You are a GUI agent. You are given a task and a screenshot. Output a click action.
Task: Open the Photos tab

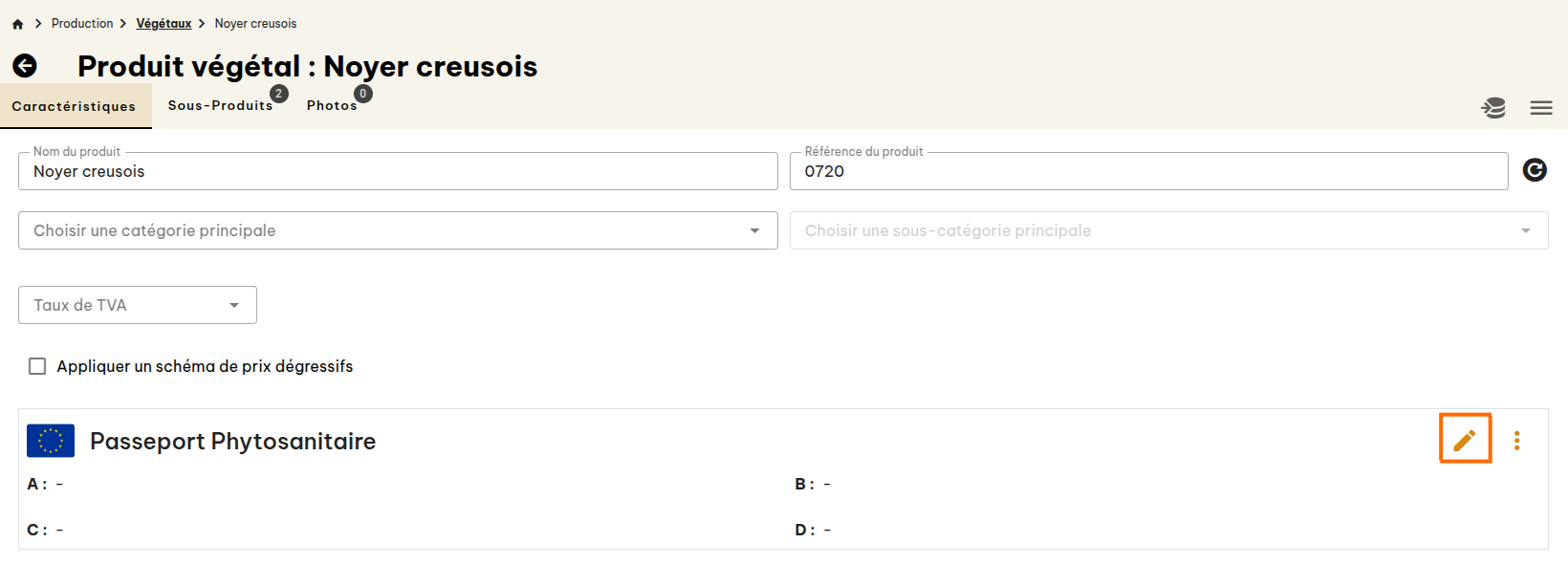(x=332, y=106)
